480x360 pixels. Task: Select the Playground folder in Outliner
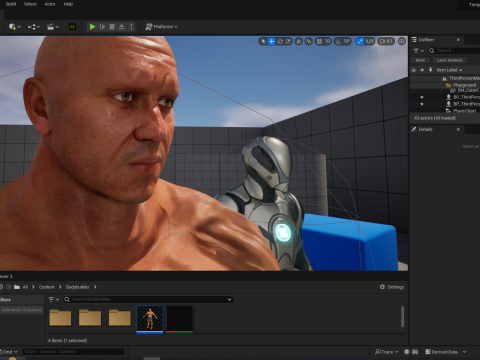pyautogui.click(x=445, y=85)
